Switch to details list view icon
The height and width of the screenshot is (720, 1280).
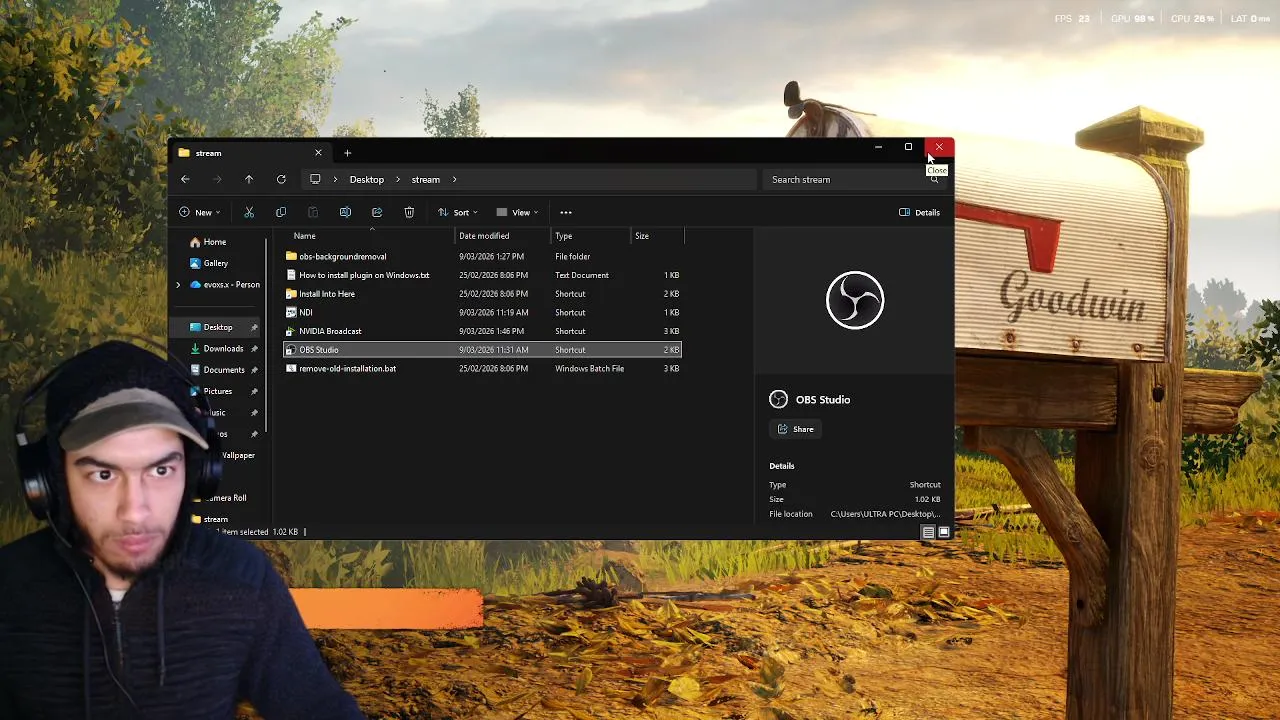(928, 532)
